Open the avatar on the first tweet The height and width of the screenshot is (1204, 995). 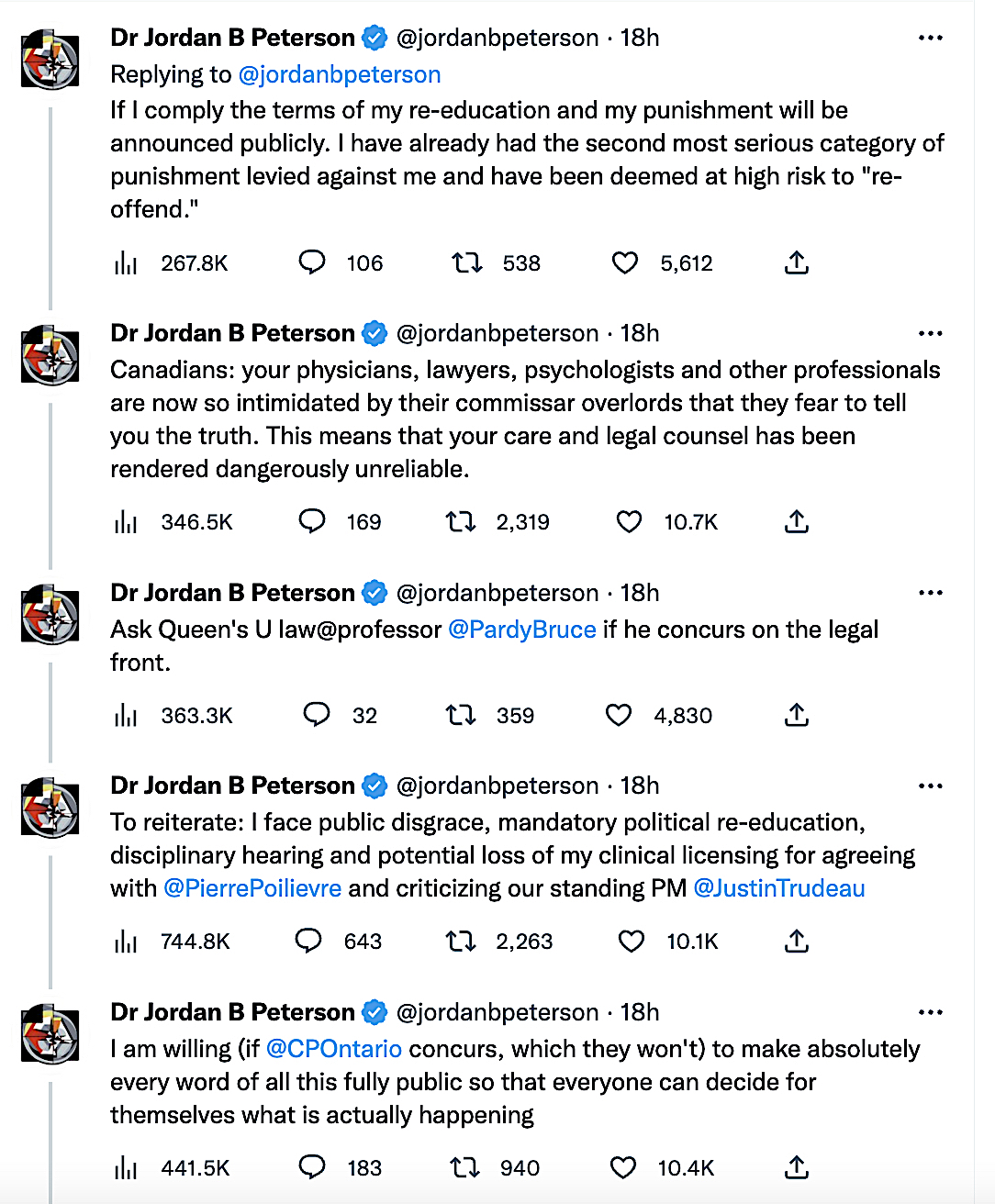pos(50,60)
